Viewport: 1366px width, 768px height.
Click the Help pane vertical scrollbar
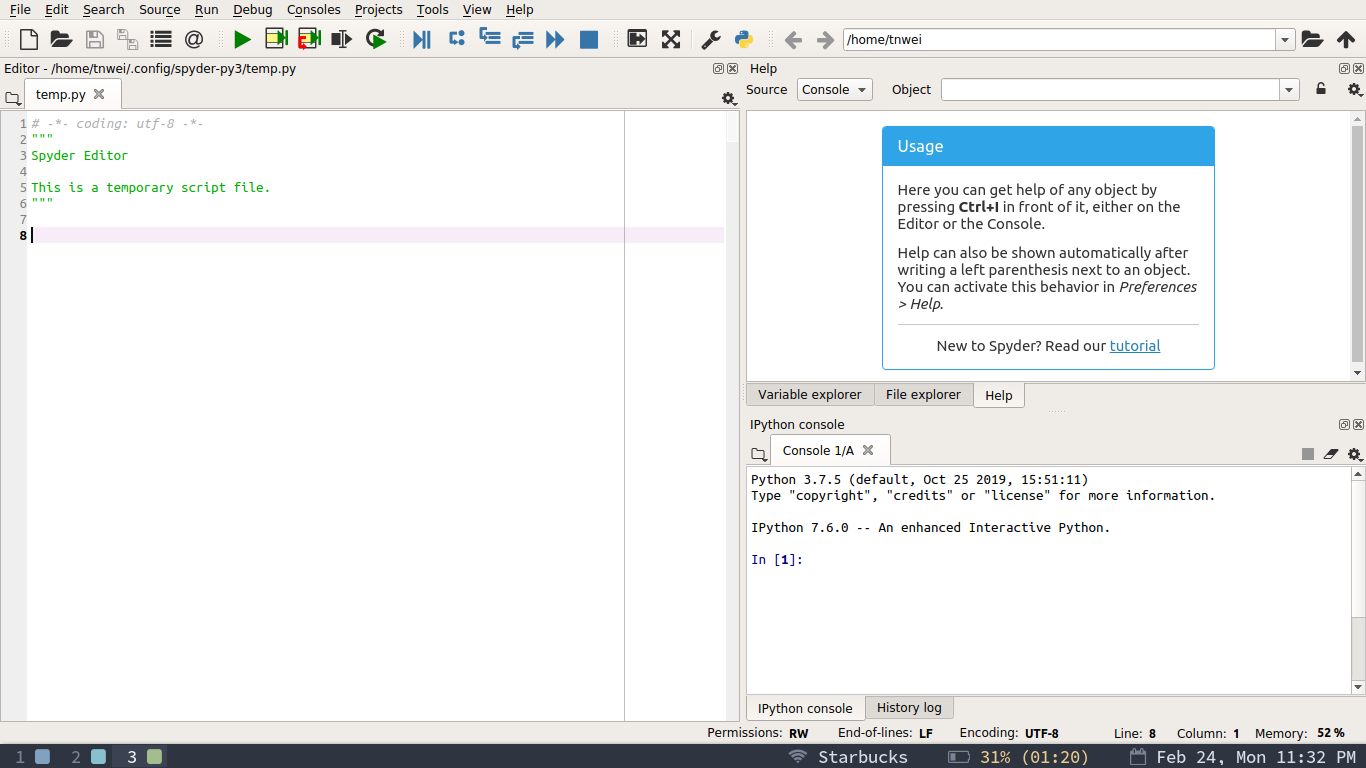click(x=1357, y=246)
